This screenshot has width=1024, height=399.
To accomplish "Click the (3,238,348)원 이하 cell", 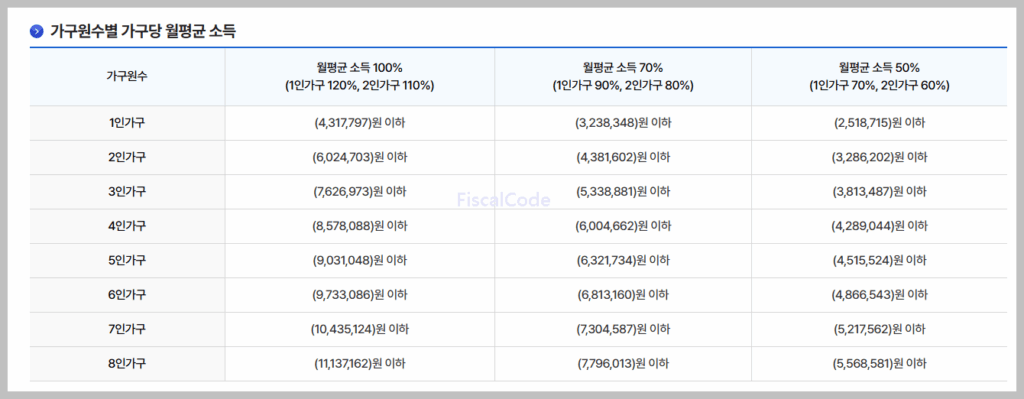I will tap(623, 123).
